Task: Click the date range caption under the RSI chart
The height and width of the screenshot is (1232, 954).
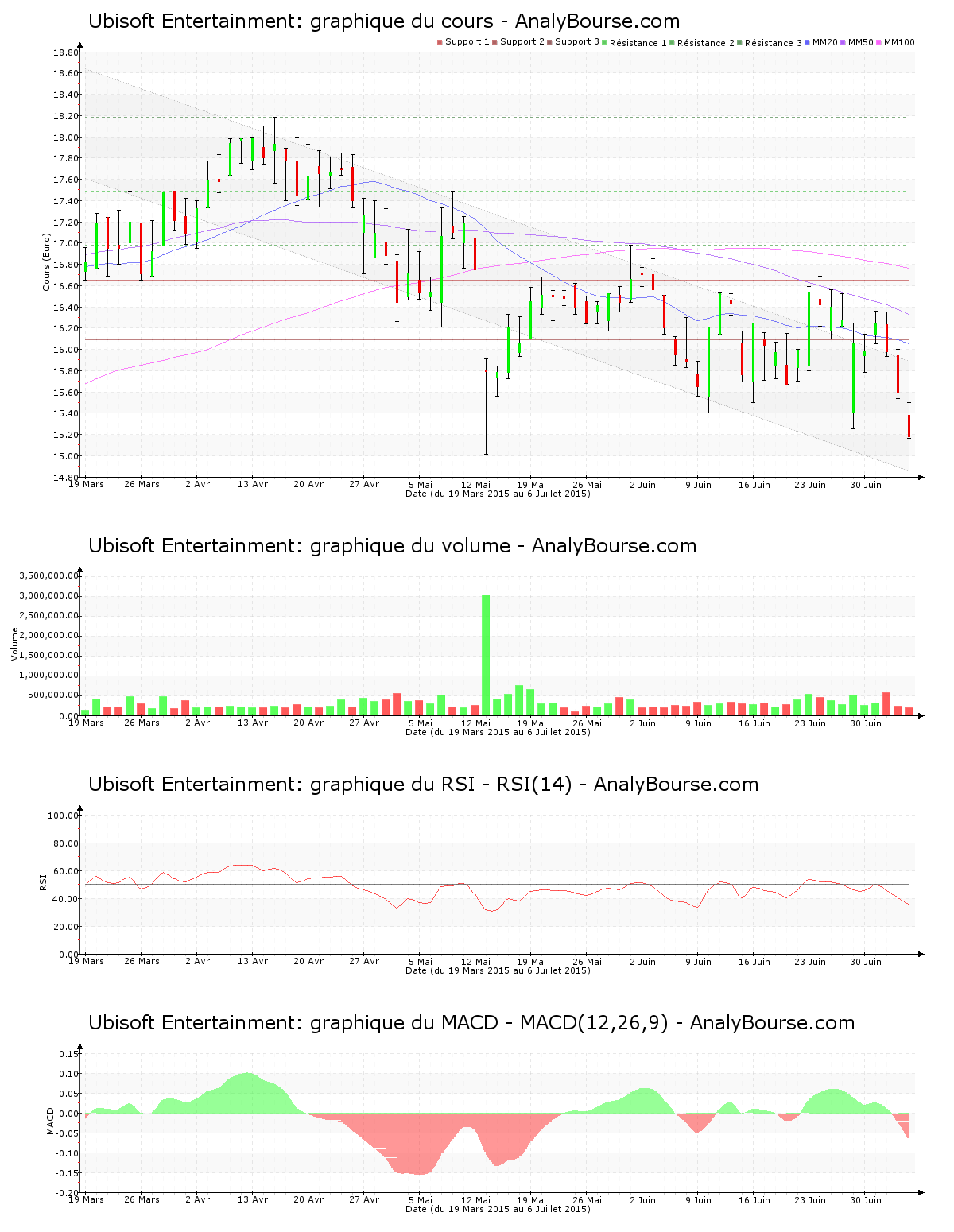Action: tap(498, 970)
